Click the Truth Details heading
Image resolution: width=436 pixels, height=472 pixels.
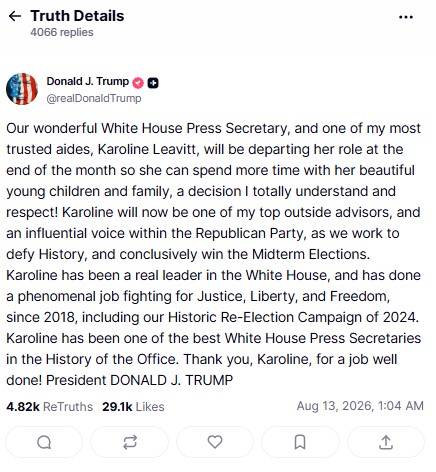pos(77,16)
